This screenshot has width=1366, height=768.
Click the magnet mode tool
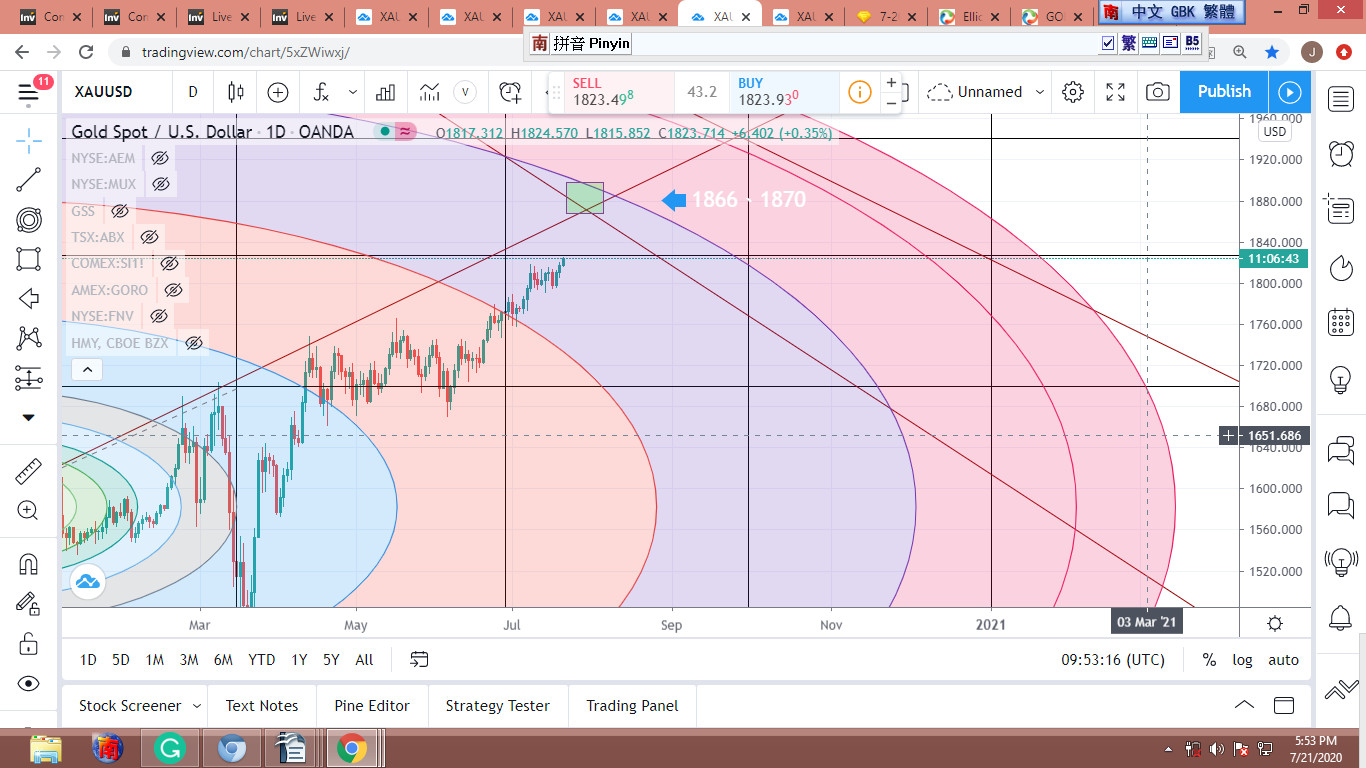click(29, 564)
